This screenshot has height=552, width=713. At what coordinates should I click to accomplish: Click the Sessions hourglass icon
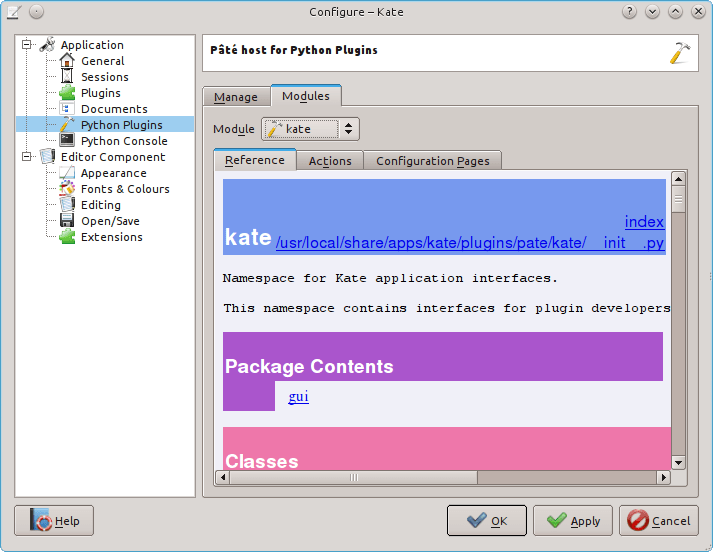coord(67,77)
